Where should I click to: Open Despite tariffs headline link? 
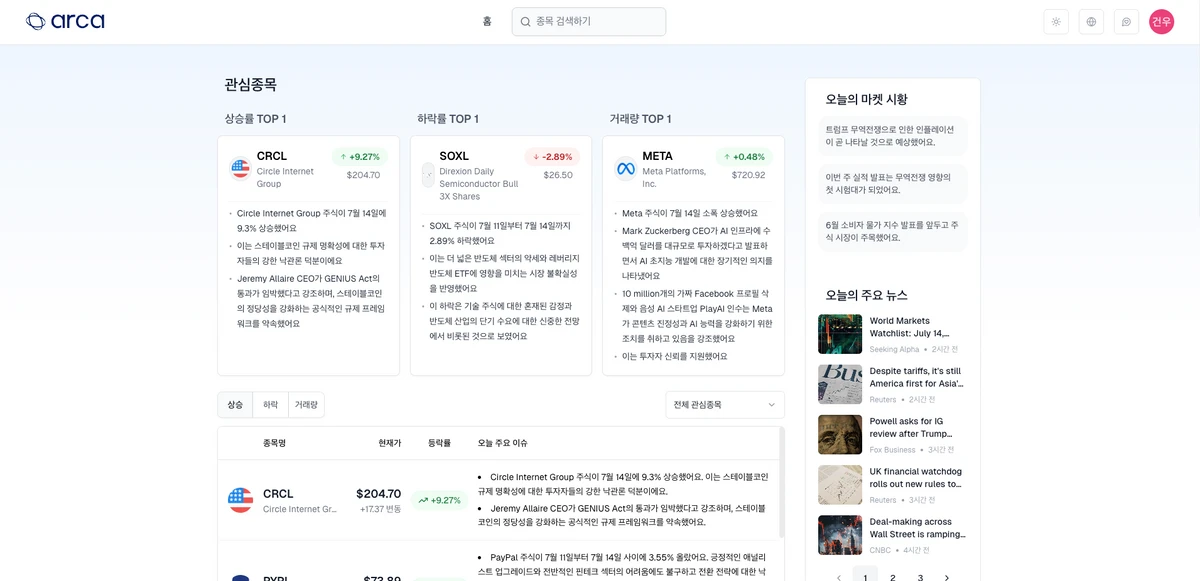pyautogui.click(x=916, y=377)
